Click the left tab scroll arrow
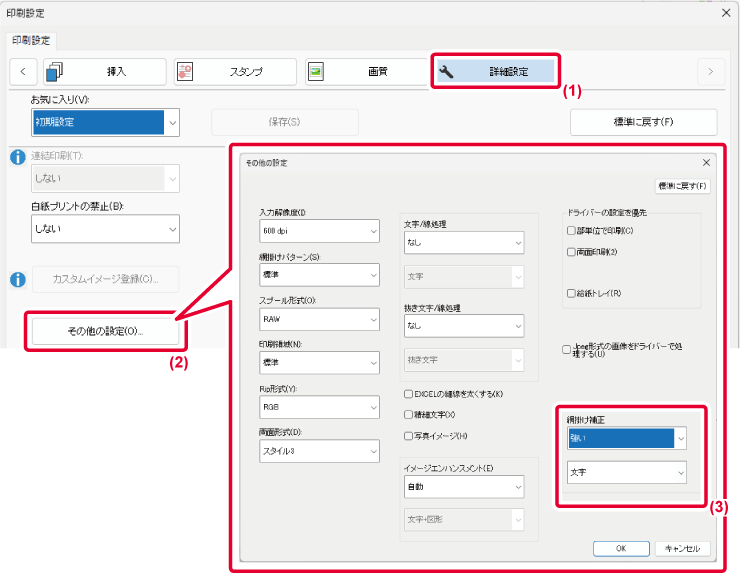Screen dimensions: 740x577 (x=23, y=71)
